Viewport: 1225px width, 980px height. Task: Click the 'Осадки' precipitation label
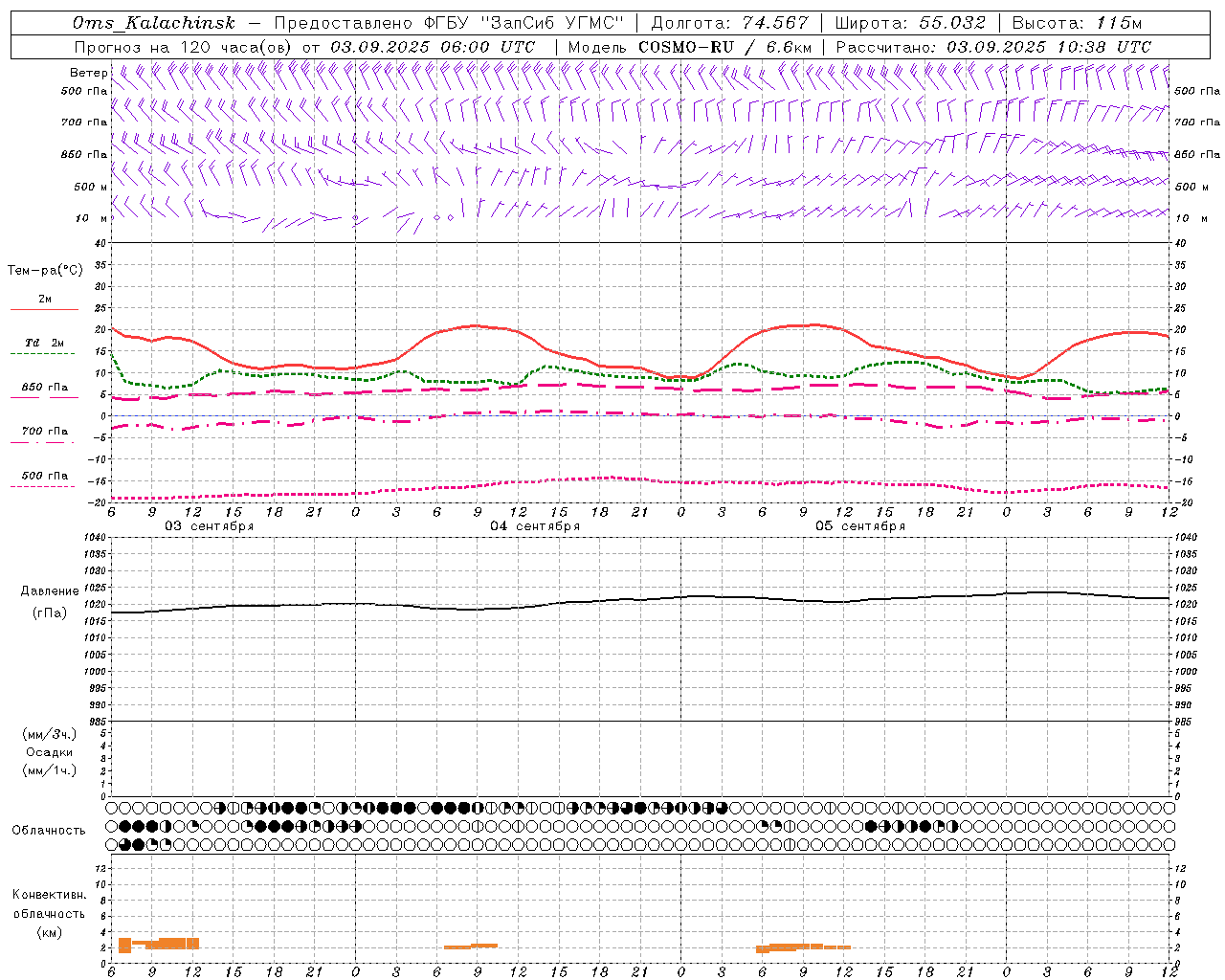pyautogui.click(x=50, y=752)
